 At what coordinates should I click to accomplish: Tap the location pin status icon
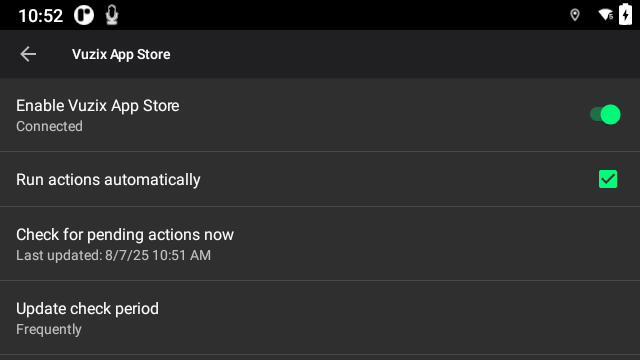click(x=575, y=15)
